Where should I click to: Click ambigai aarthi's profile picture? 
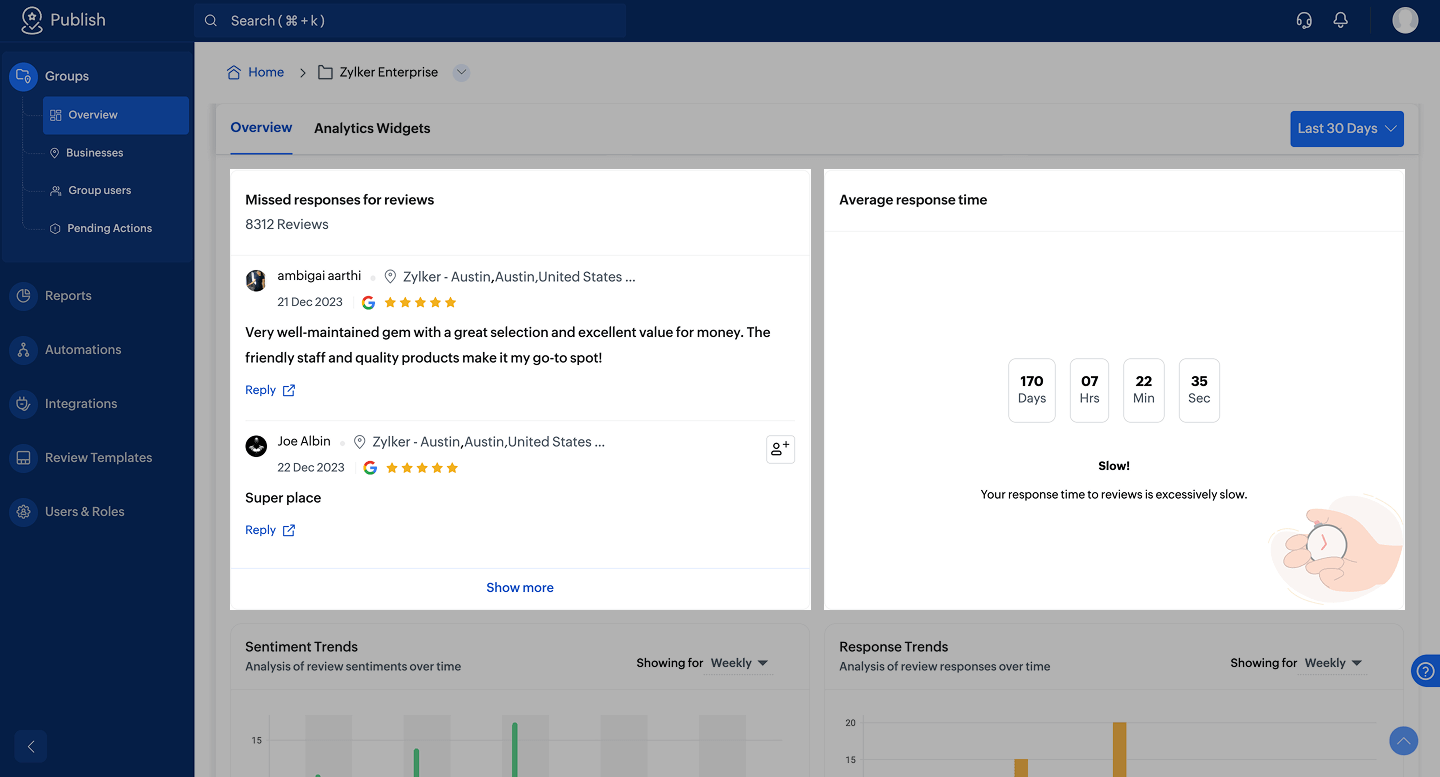point(256,280)
